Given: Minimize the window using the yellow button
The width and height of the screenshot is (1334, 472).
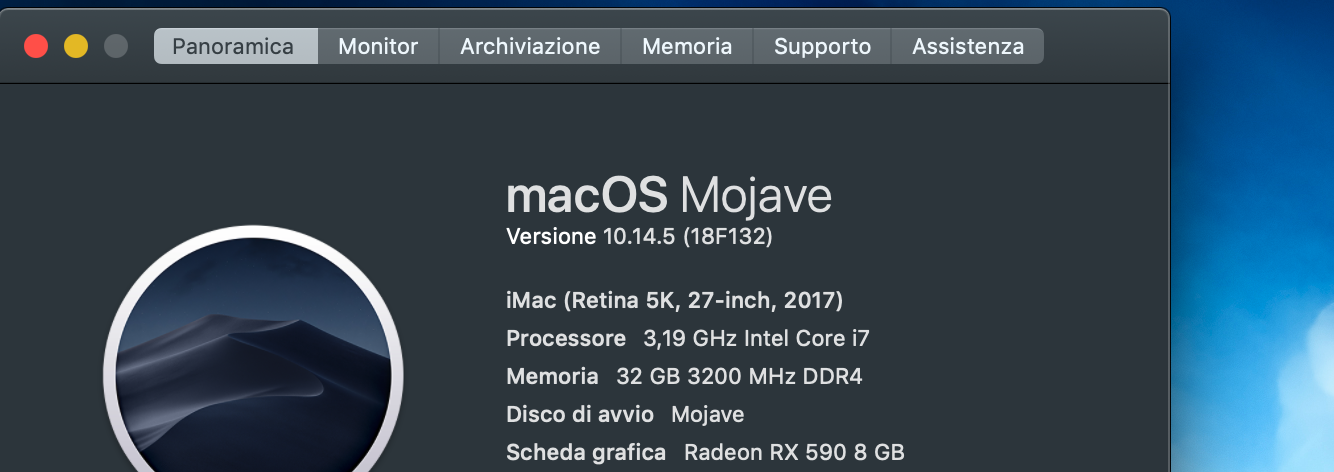Looking at the screenshot, I should [x=76, y=46].
